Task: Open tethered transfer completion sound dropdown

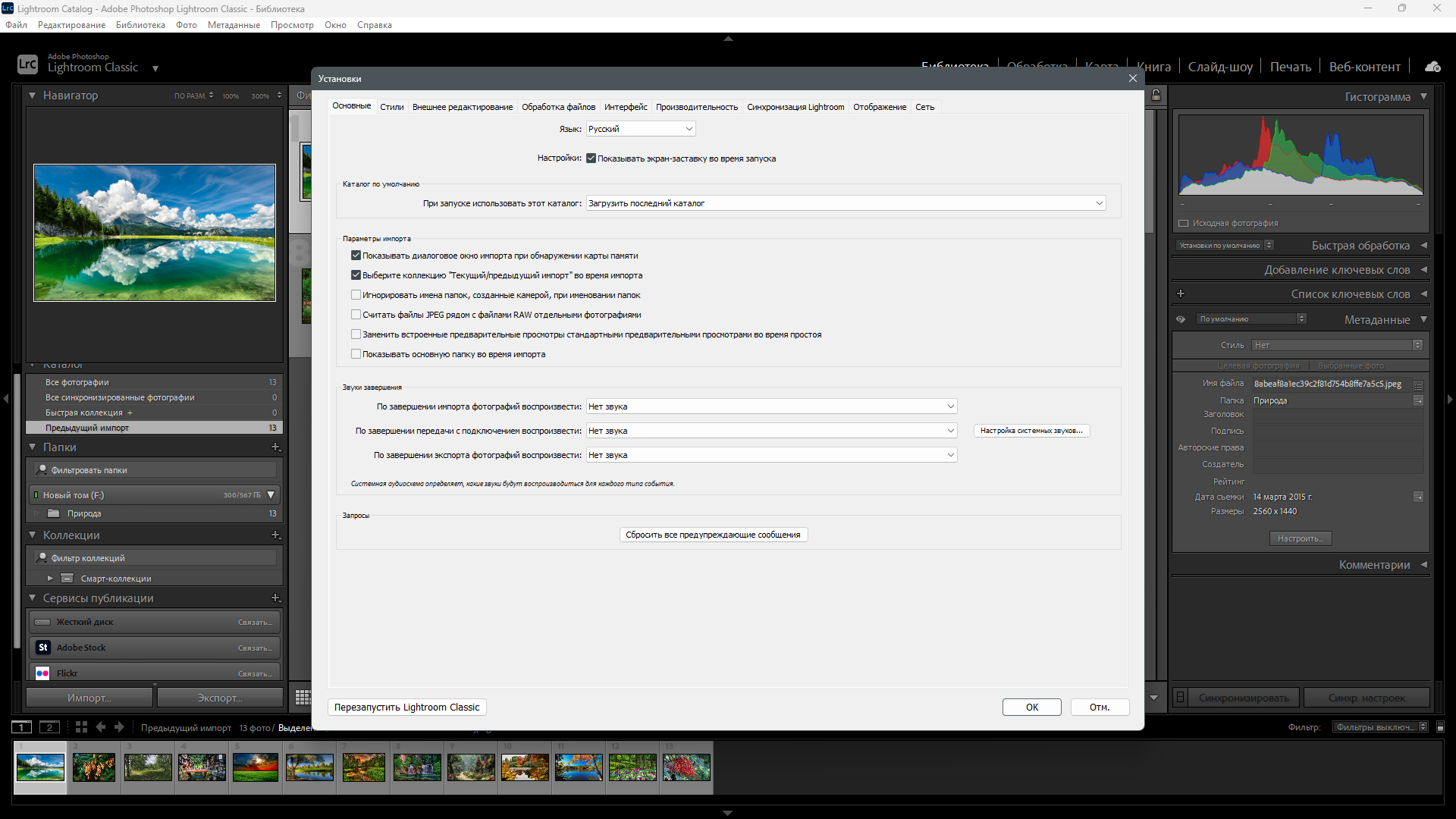Action: coord(771,431)
